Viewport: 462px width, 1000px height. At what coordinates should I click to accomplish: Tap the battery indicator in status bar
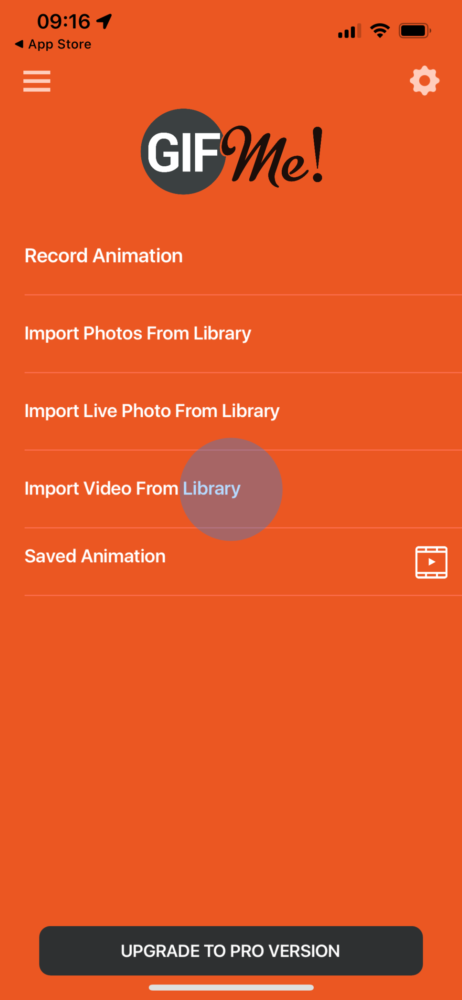pos(415,30)
